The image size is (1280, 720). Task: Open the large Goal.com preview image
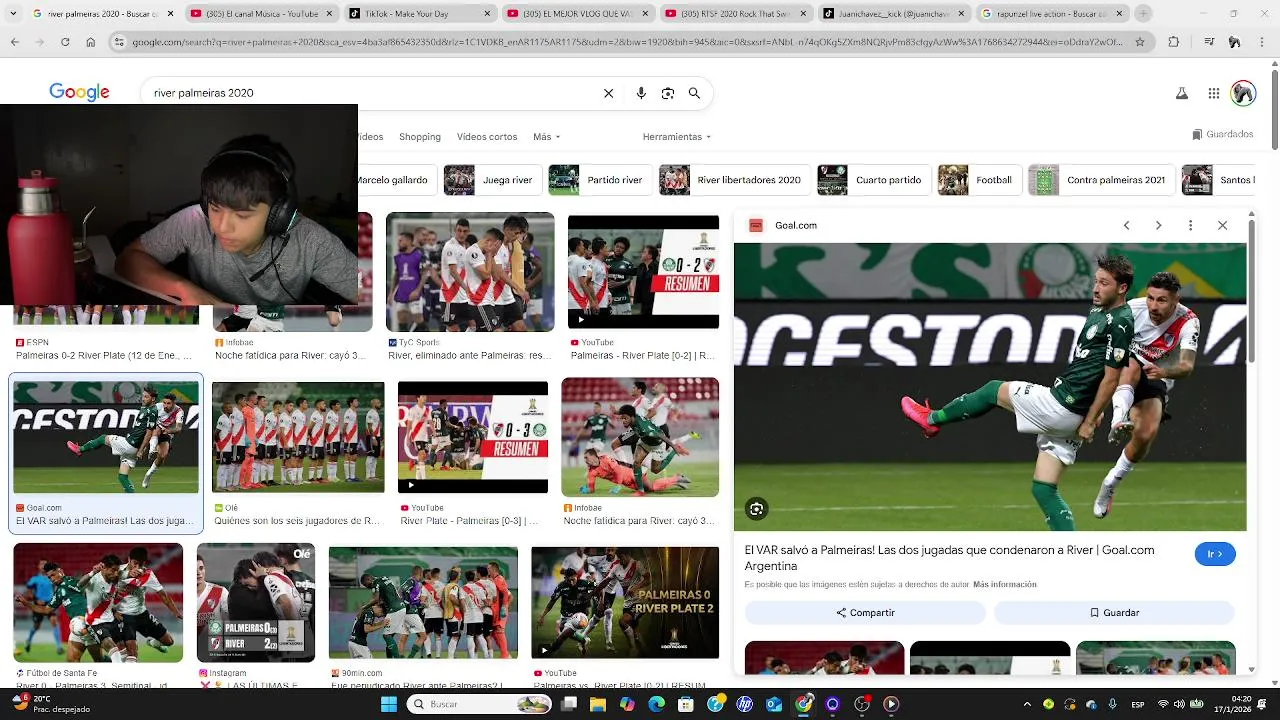tap(990, 387)
